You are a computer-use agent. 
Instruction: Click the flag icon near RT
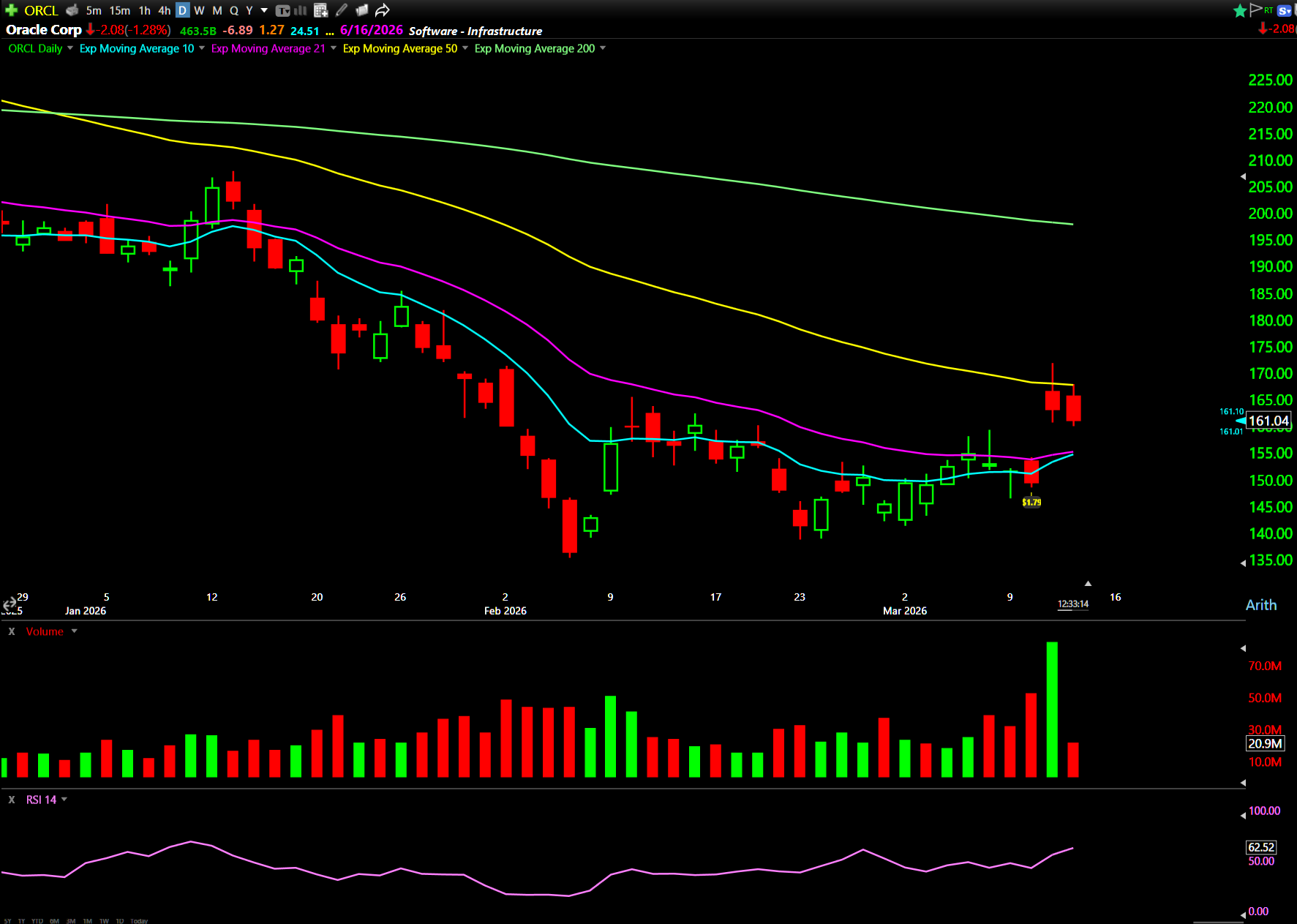[x=1256, y=10]
